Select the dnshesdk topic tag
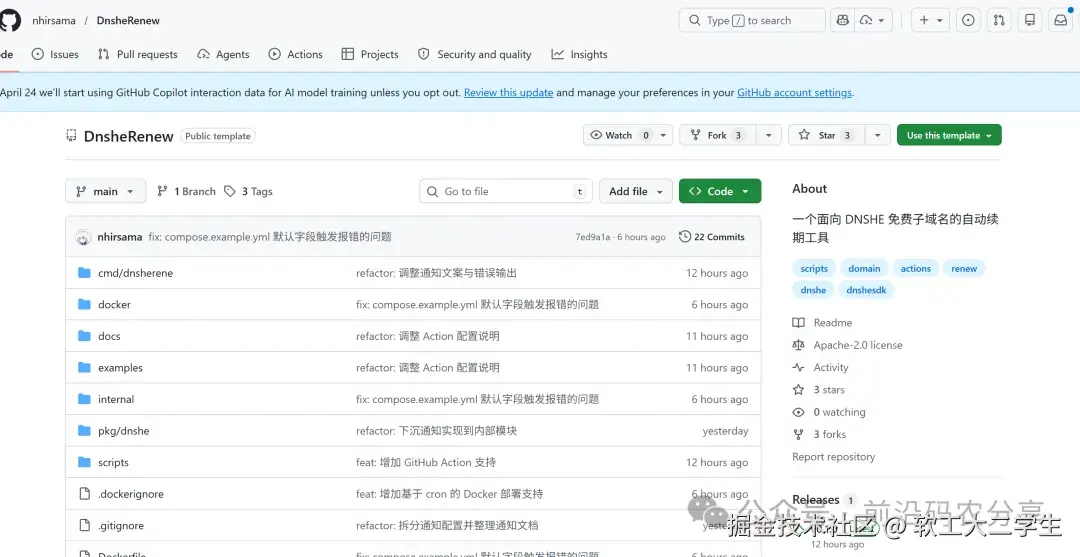The image size is (1080, 557). coord(866,290)
